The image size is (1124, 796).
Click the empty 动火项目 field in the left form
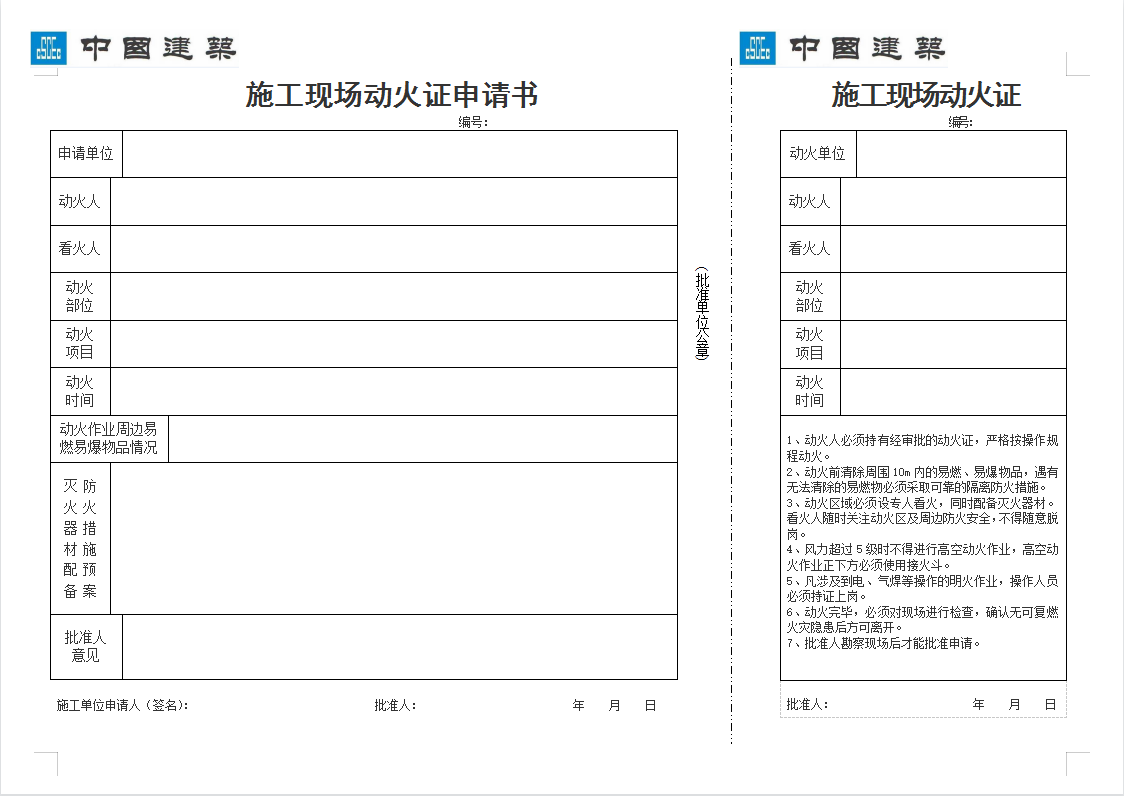394,343
